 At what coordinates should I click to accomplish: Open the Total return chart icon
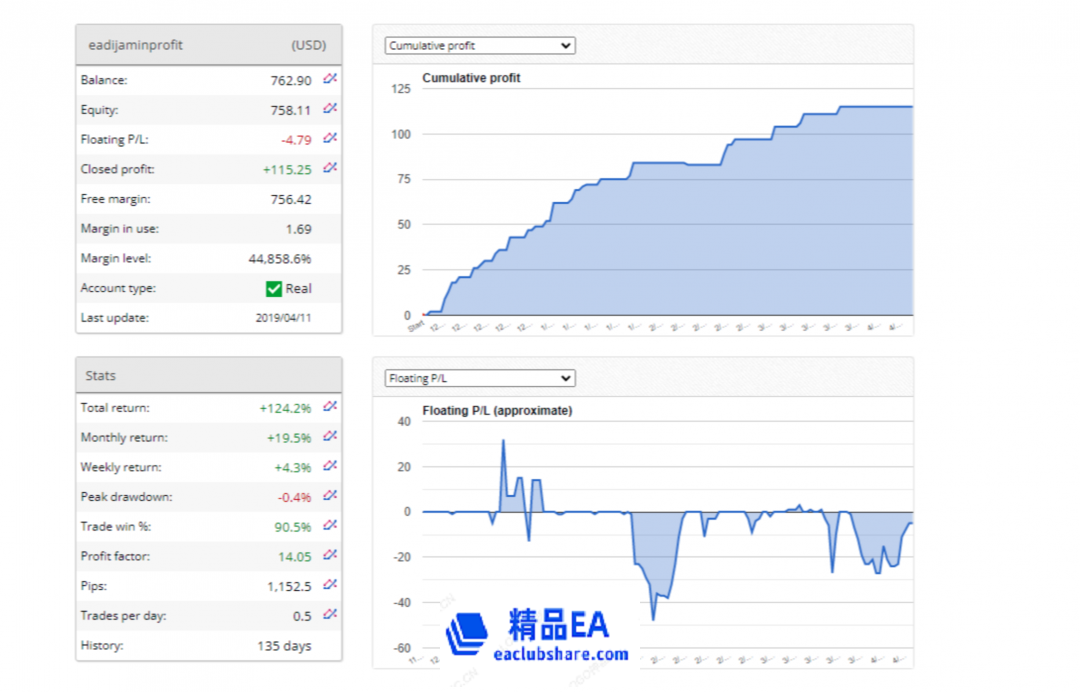330,407
